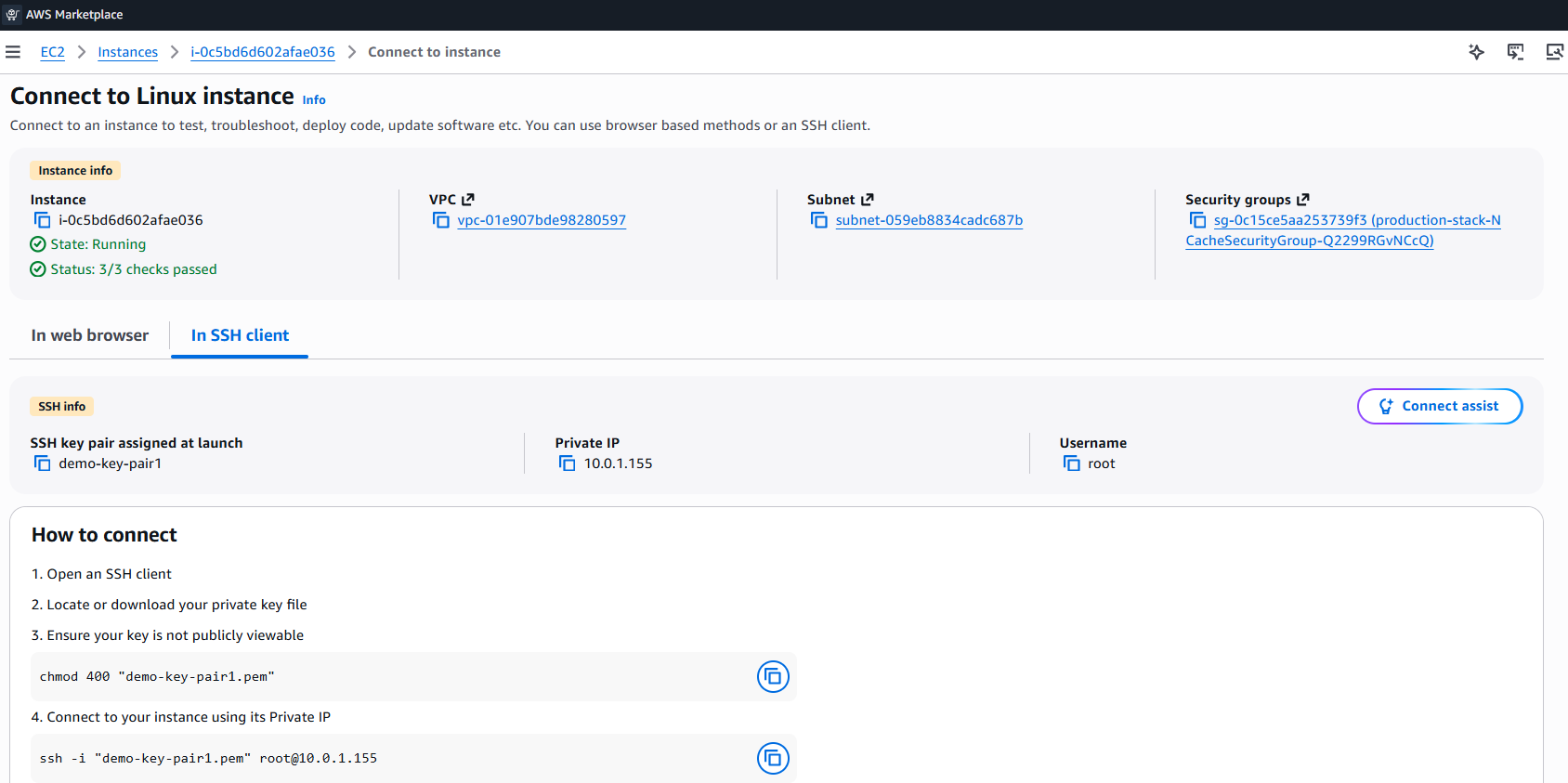Copy the subnet ID
This screenshot has height=783, width=1568.
[x=818, y=220]
